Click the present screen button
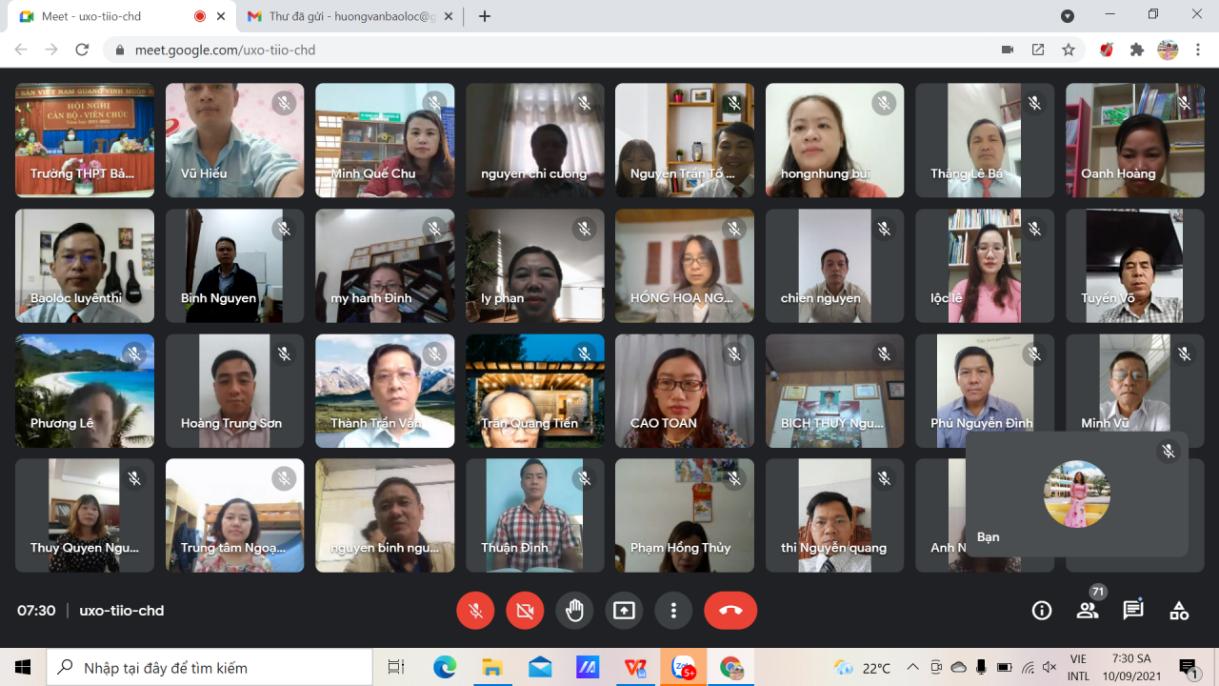The width and height of the screenshot is (1219, 686). click(x=624, y=610)
